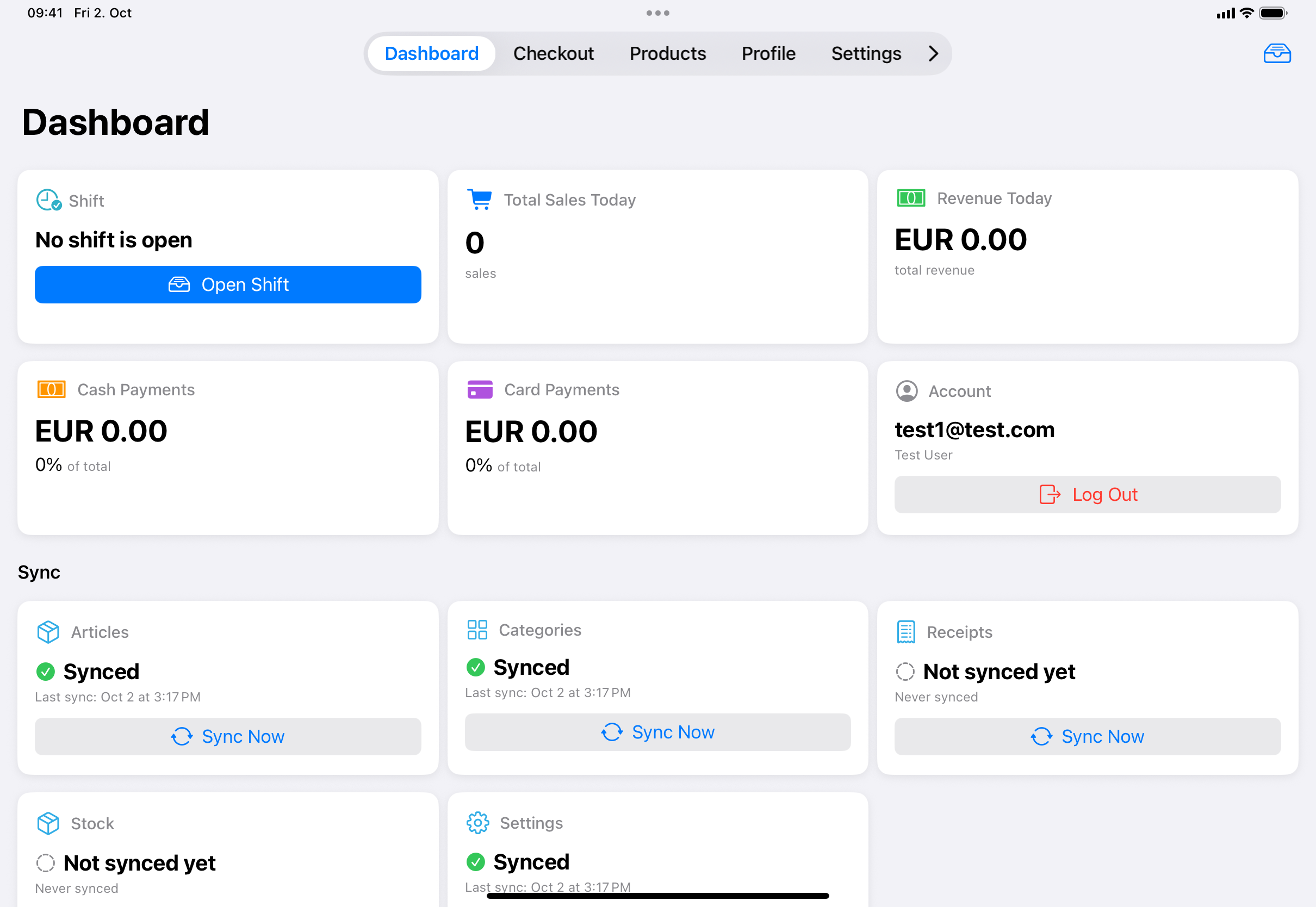The image size is (1316, 907).
Task: Click the dashed circle in Receipts card
Action: coord(904,672)
